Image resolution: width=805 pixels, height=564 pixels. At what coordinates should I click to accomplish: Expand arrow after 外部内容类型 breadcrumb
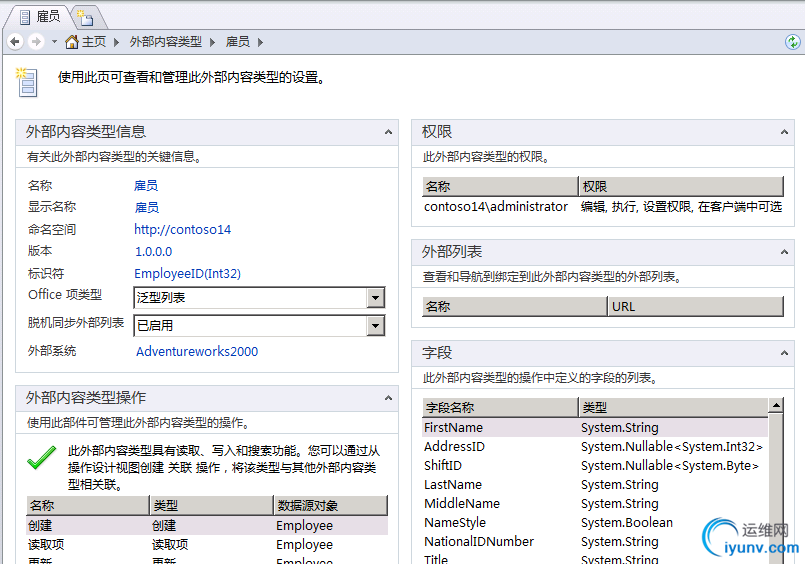(x=212, y=42)
